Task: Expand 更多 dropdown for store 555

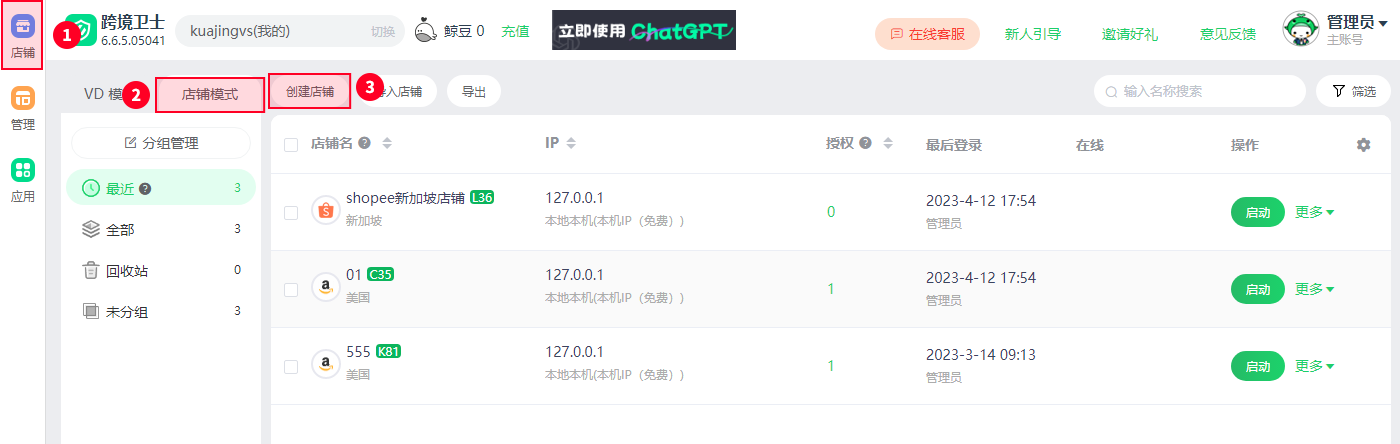Action: 1315,366
